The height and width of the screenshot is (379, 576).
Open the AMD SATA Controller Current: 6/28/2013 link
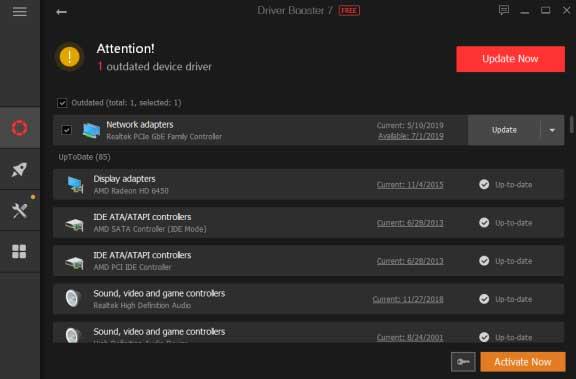tap(410, 223)
